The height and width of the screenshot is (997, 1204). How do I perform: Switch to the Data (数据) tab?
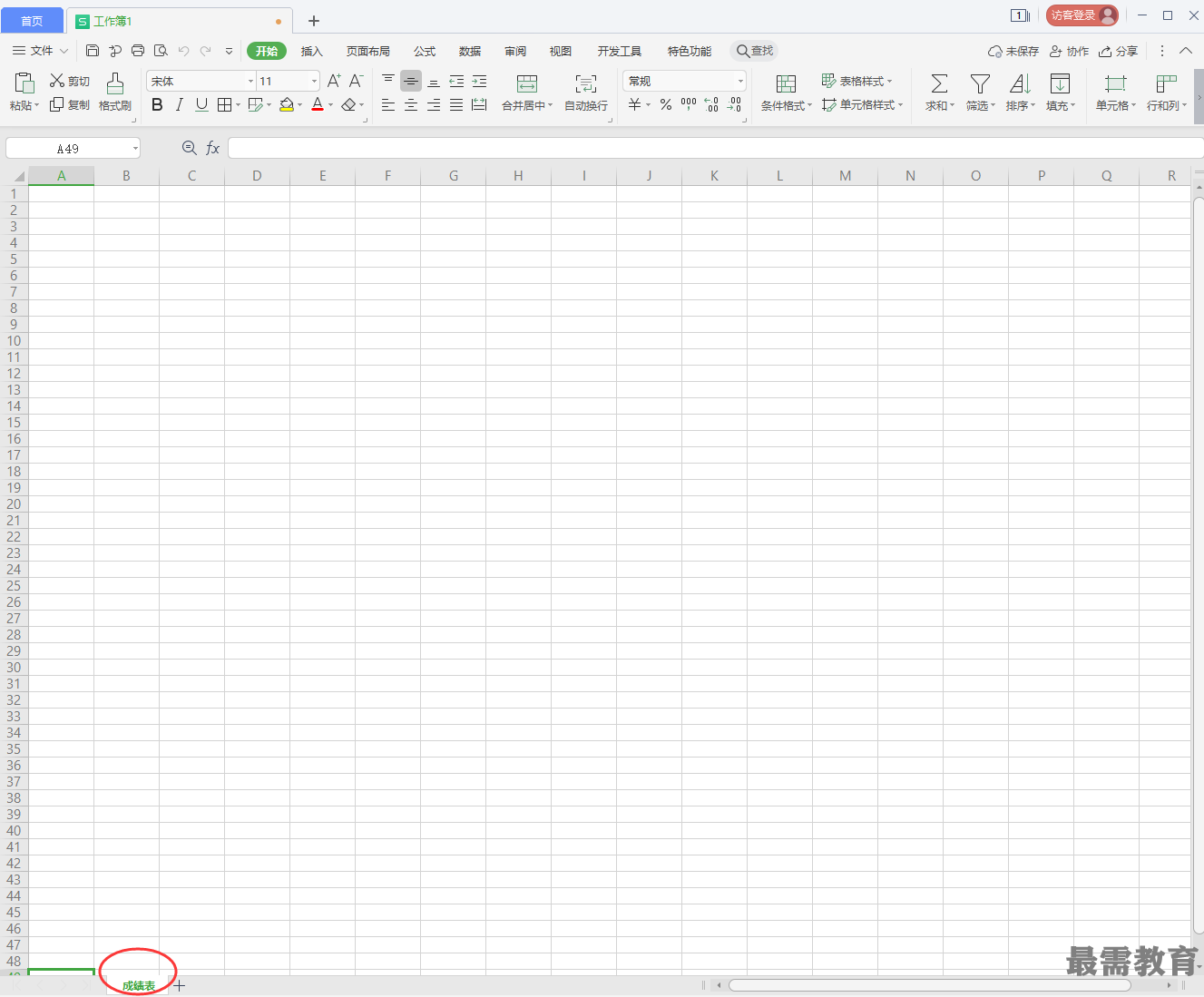click(x=470, y=51)
